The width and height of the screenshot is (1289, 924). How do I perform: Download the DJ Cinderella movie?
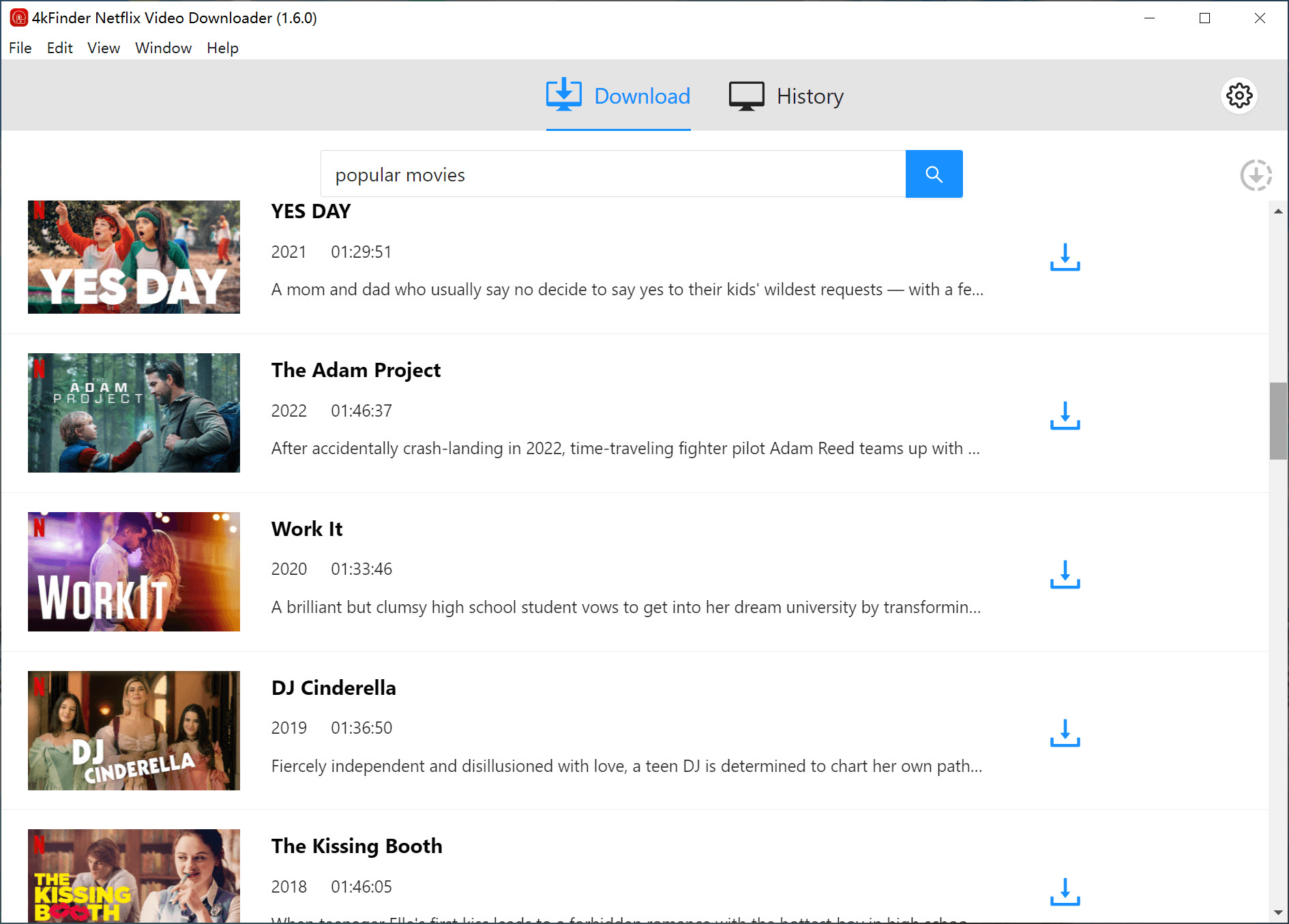(x=1065, y=733)
